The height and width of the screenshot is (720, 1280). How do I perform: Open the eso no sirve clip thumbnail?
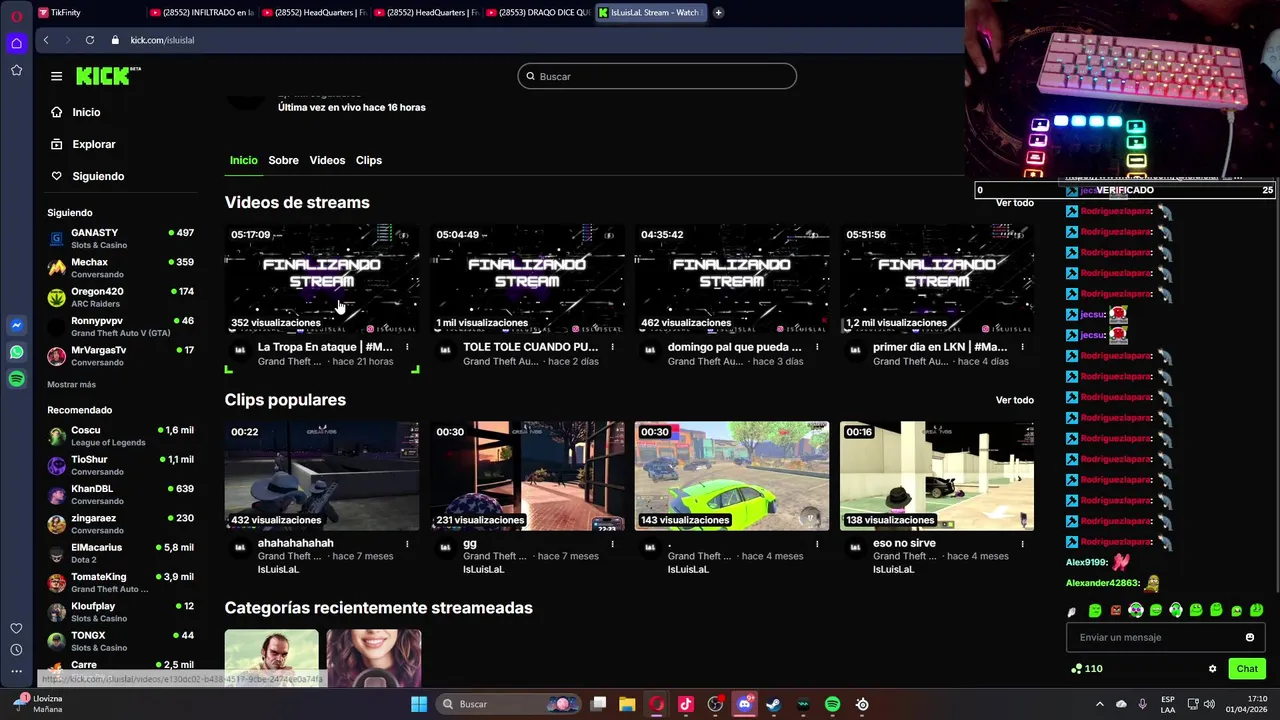point(937,476)
